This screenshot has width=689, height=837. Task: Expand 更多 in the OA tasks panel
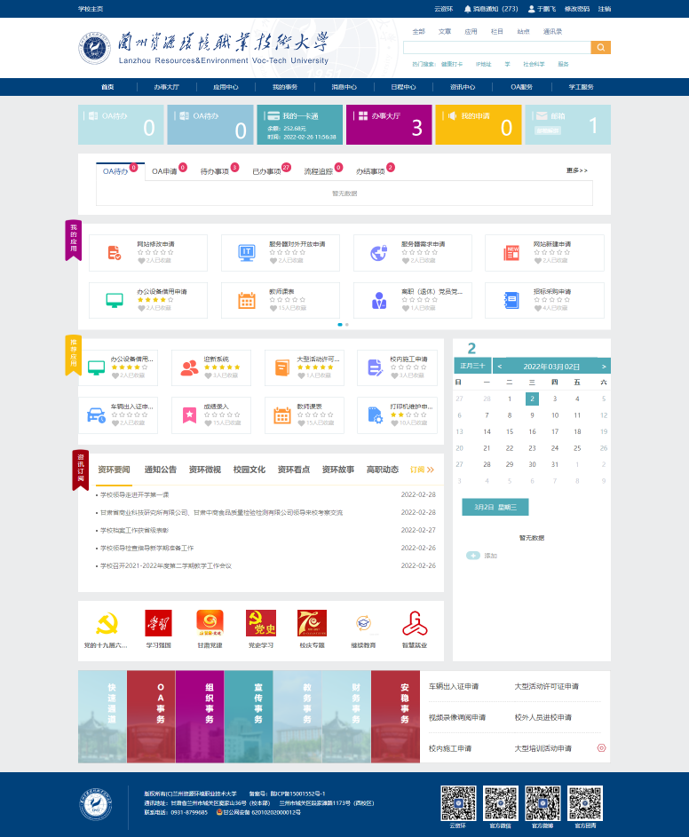(577, 170)
